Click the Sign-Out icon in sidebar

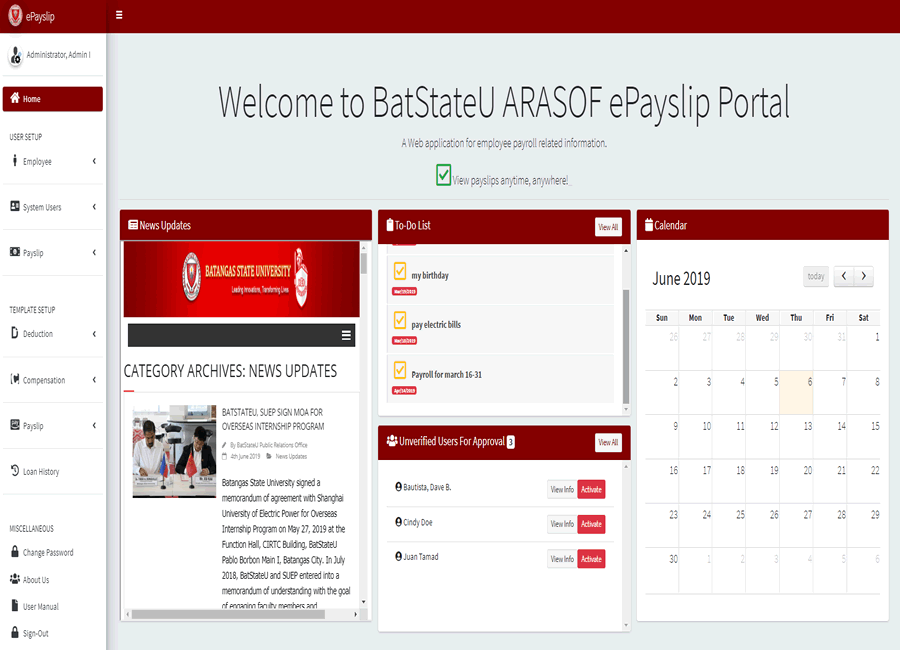tap(16, 633)
